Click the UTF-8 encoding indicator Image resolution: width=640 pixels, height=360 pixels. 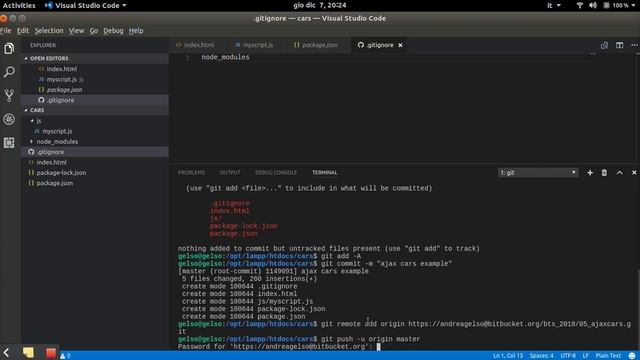pos(568,356)
